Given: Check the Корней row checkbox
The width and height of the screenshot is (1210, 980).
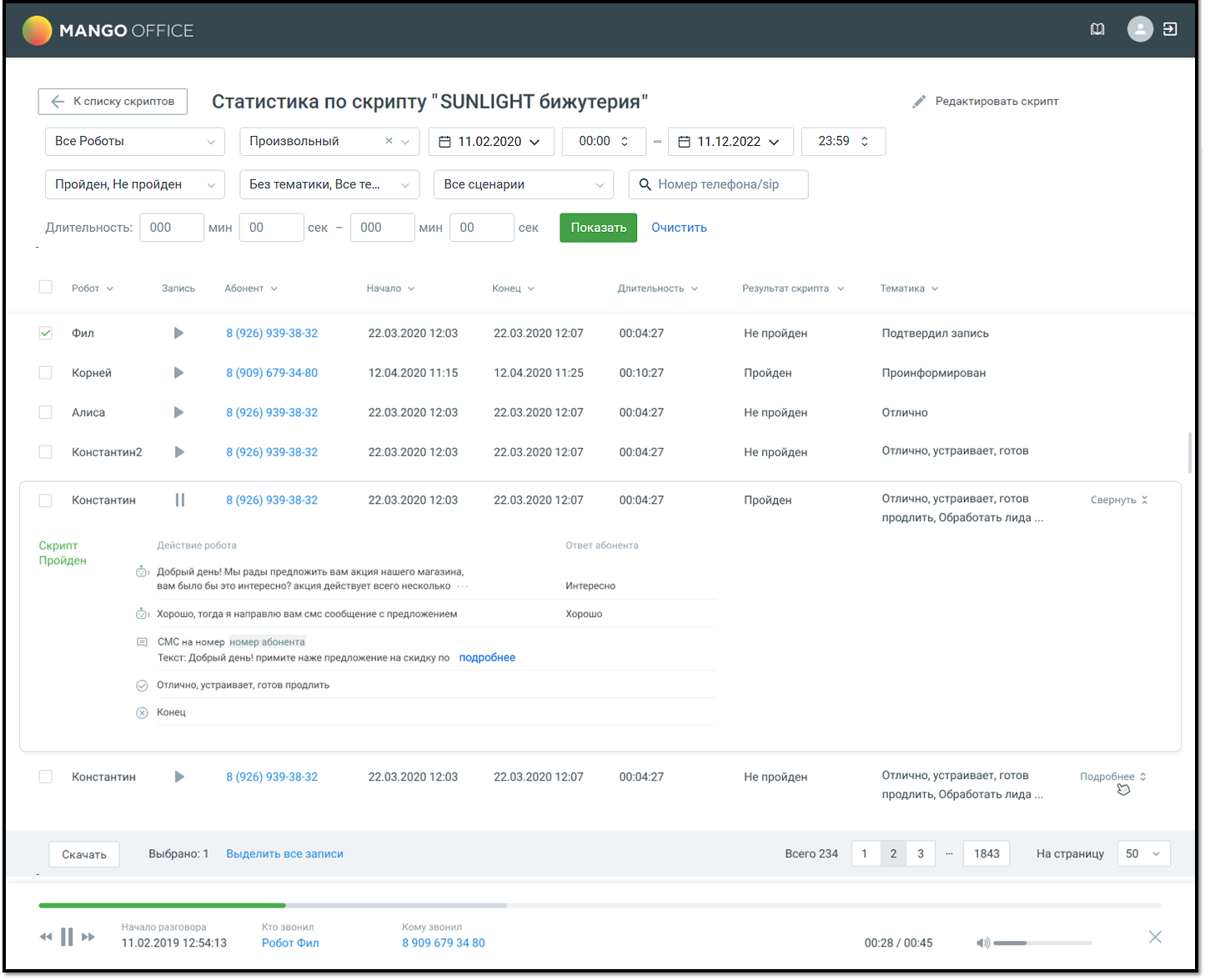Looking at the screenshot, I should click(46, 373).
